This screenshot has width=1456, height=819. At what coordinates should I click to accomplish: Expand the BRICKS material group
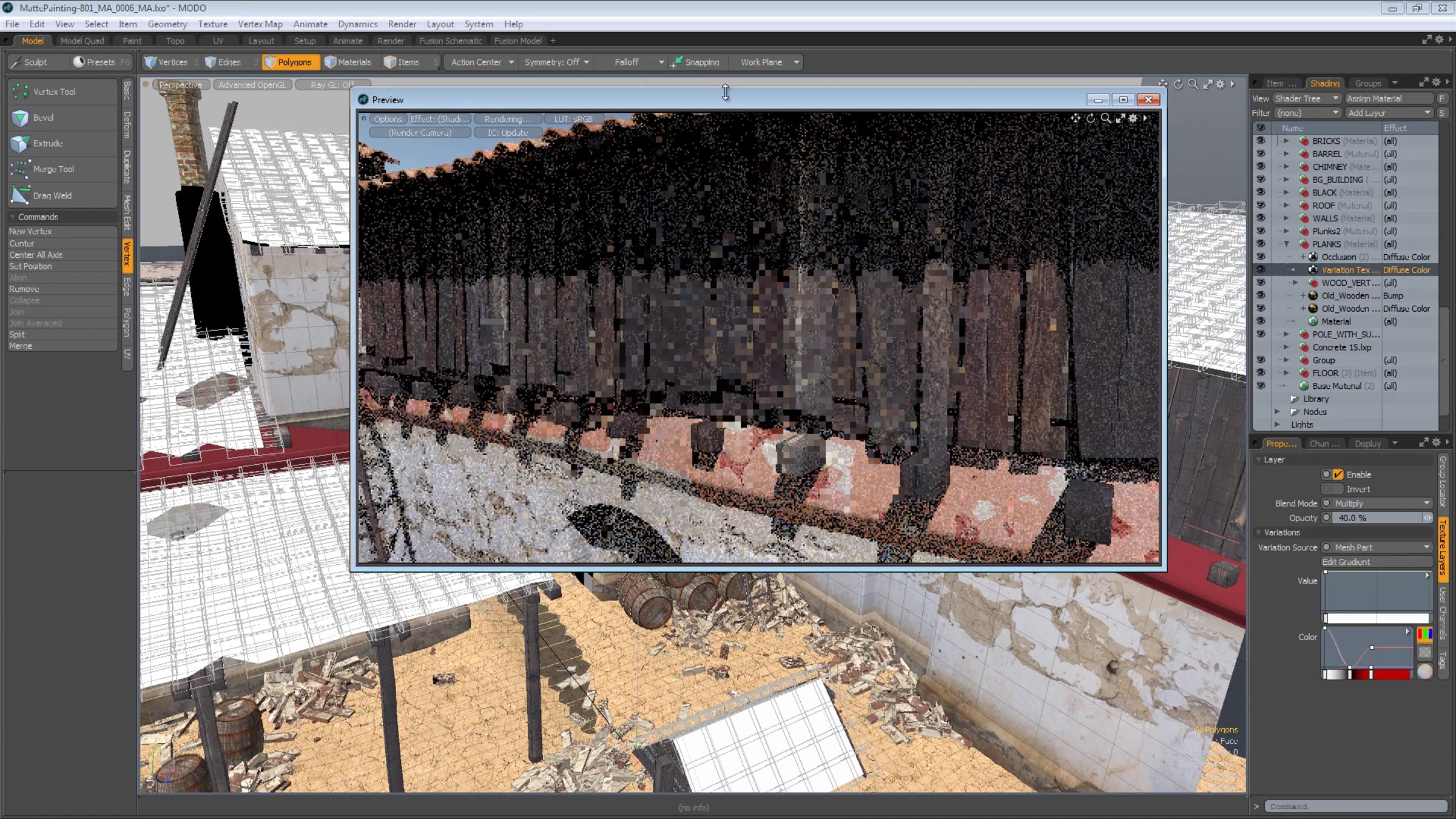1286,141
